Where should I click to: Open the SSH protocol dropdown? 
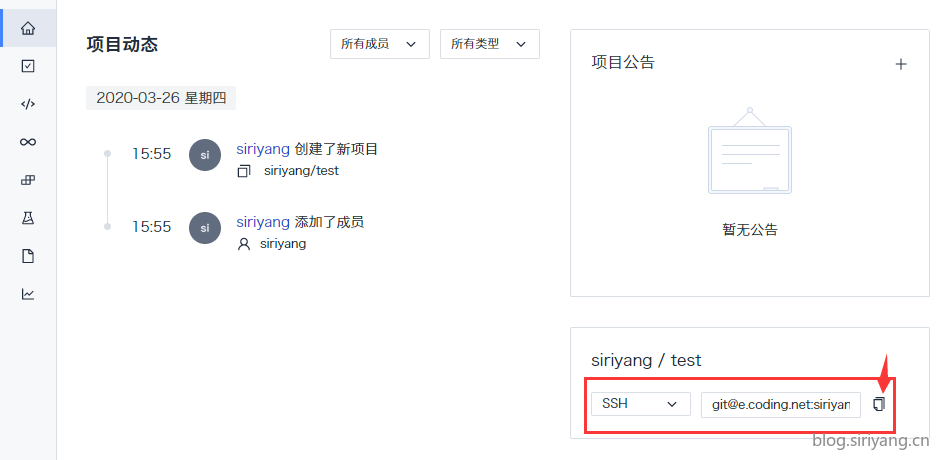click(x=641, y=404)
